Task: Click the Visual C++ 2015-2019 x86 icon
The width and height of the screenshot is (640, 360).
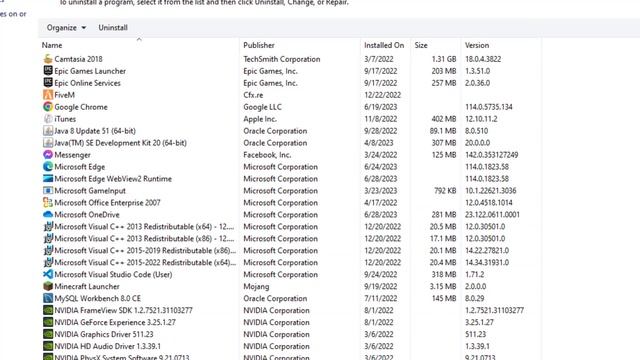Action: [48, 250]
